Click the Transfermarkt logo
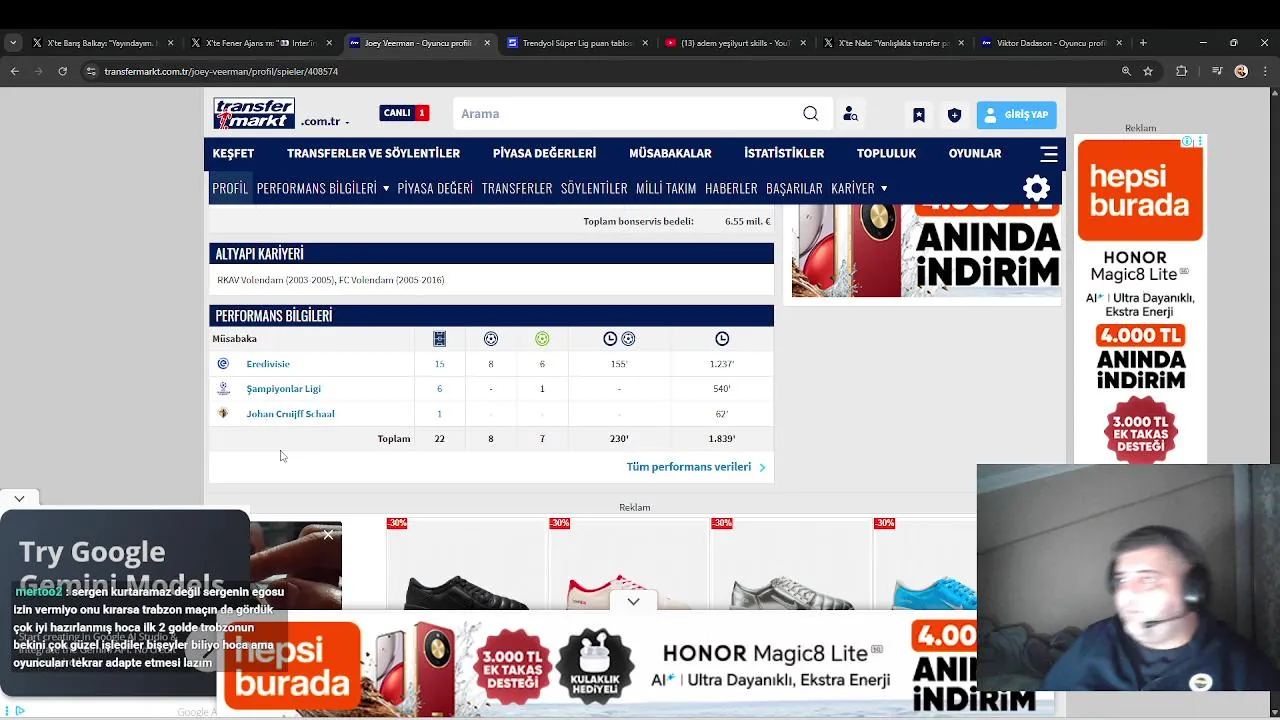1280x720 pixels. pos(254,113)
